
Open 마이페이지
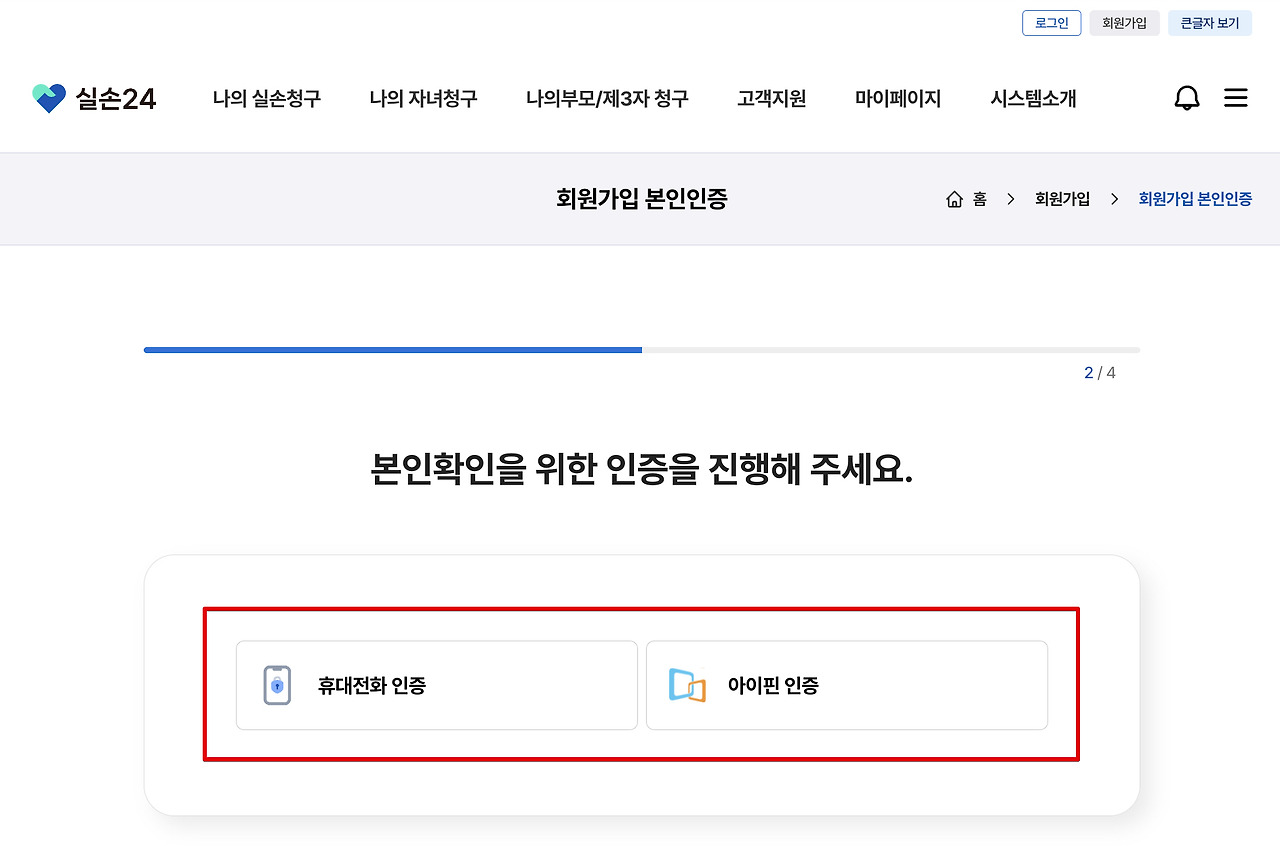[897, 98]
